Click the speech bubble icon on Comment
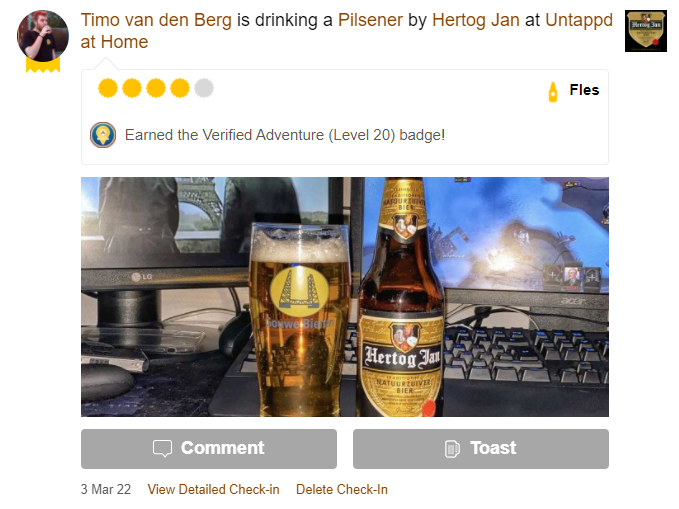Screen dimensions: 679x509 pyautogui.click(x=162, y=448)
